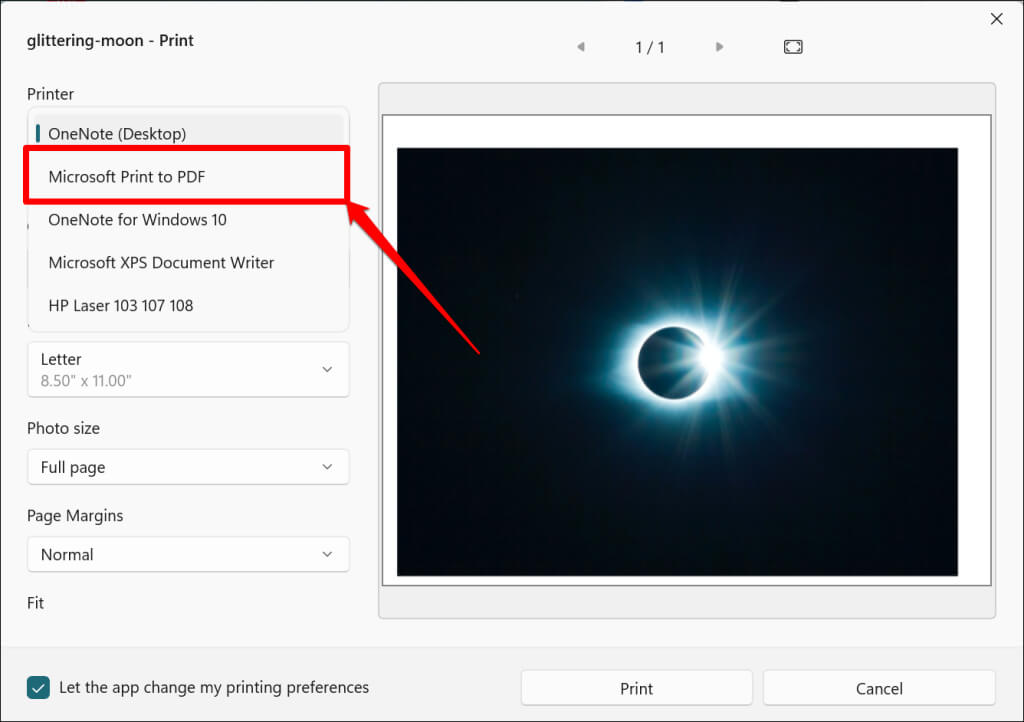Click the 1 / 1 page indicator
1024x722 pixels.
tap(650, 47)
